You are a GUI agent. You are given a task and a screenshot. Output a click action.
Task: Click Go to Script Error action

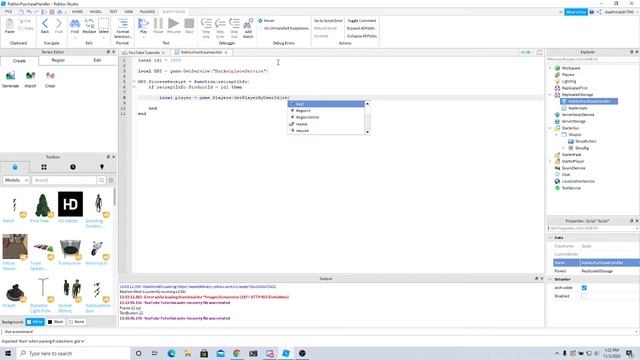[x=328, y=20]
